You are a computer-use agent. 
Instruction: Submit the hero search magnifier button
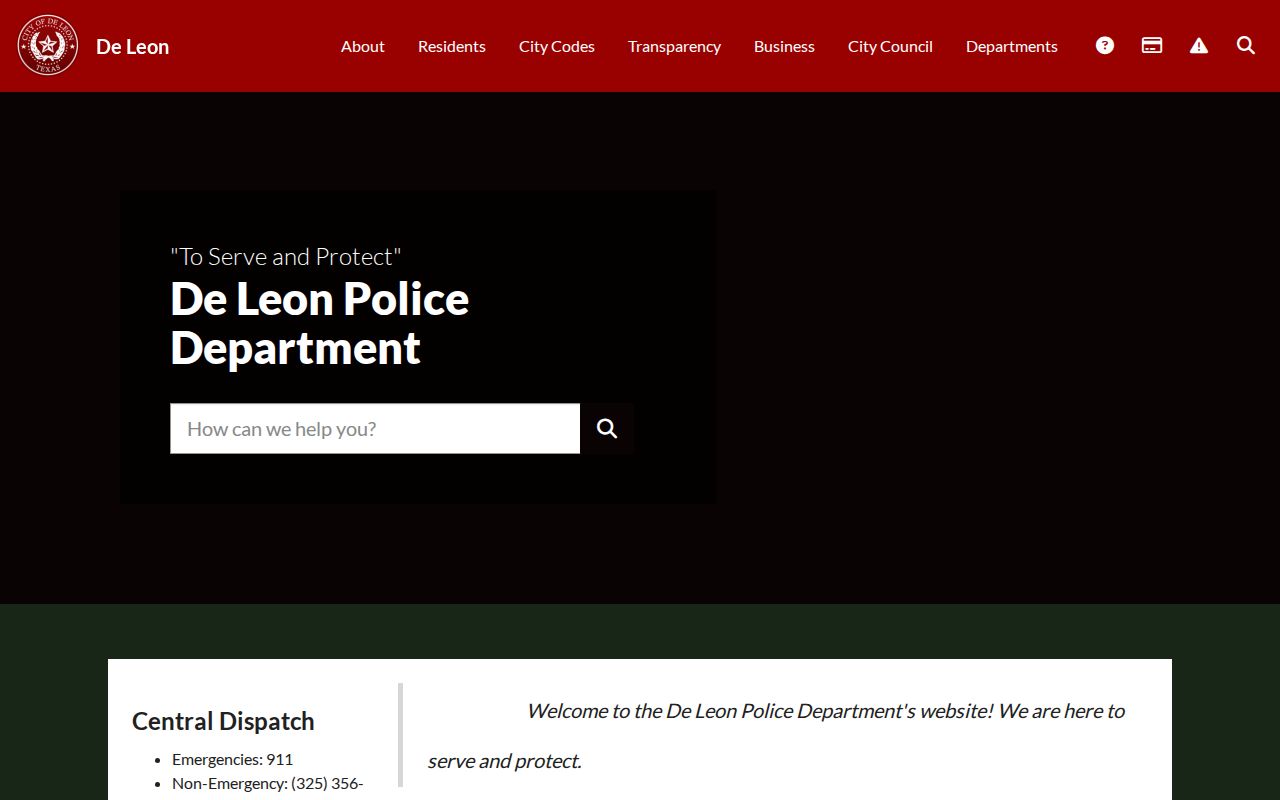607,428
